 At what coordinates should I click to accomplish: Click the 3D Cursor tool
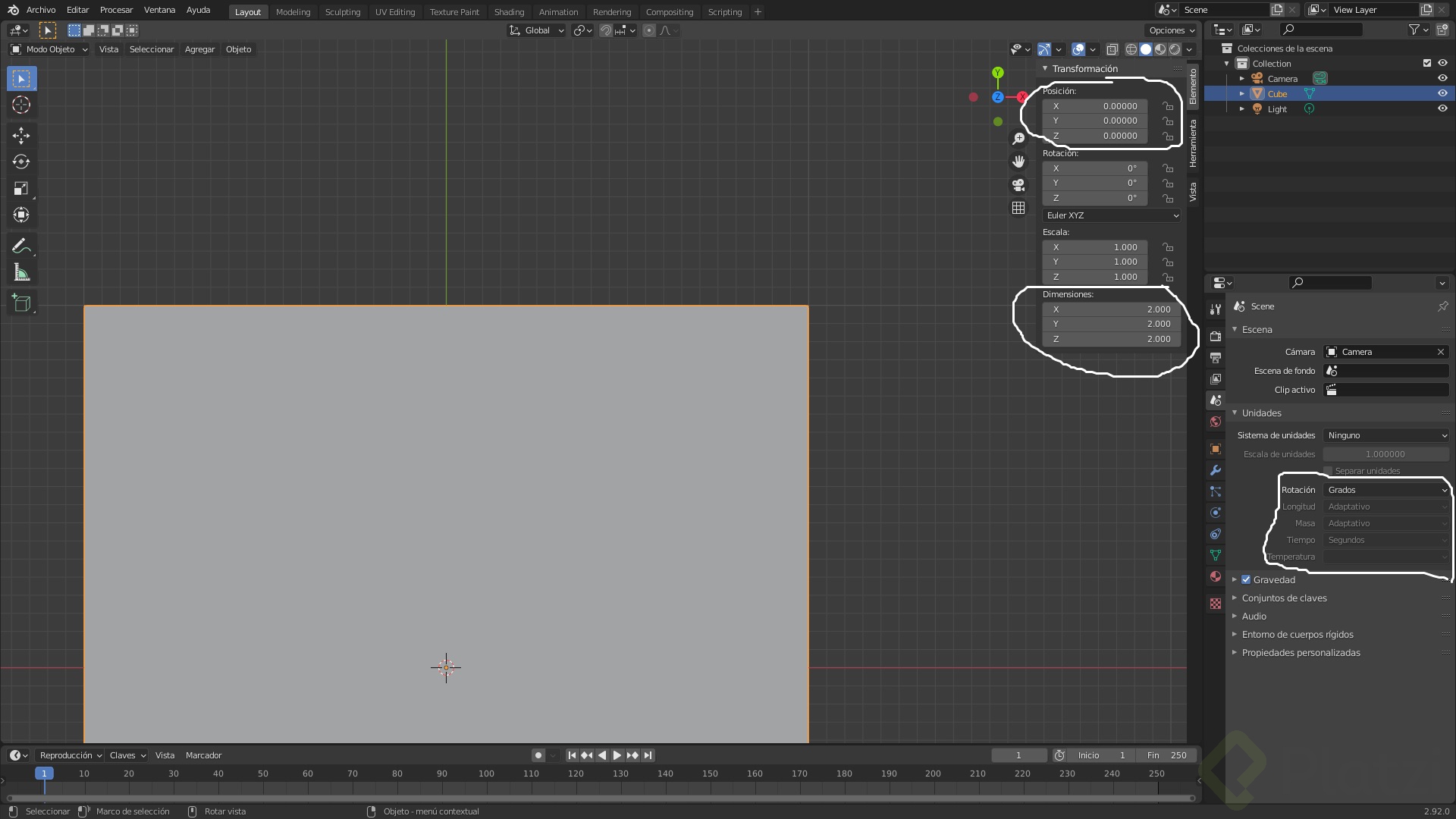coord(21,105)
